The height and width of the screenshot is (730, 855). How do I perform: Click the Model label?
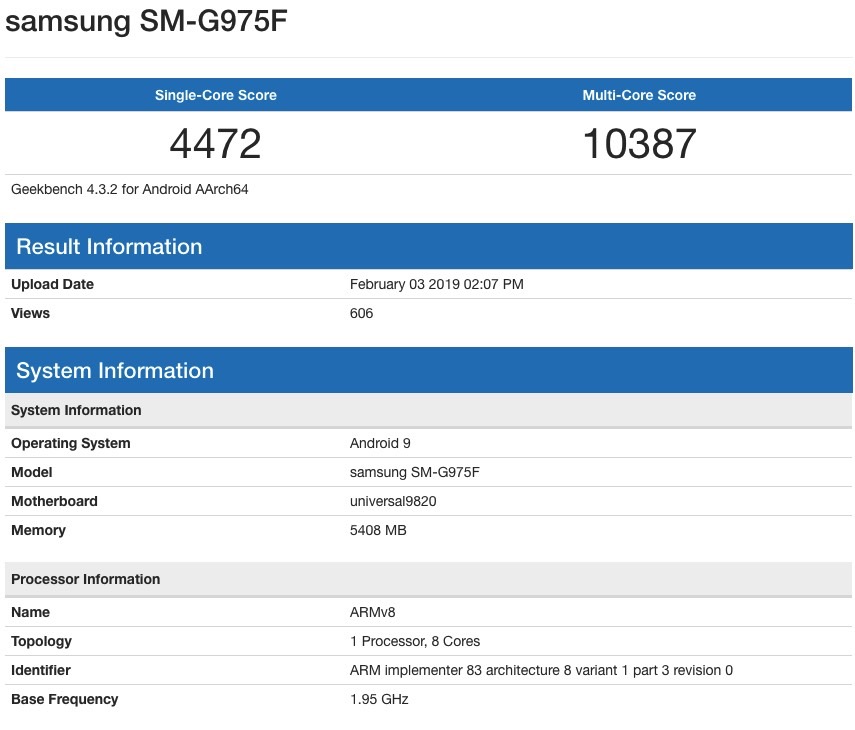coord(32,472)
